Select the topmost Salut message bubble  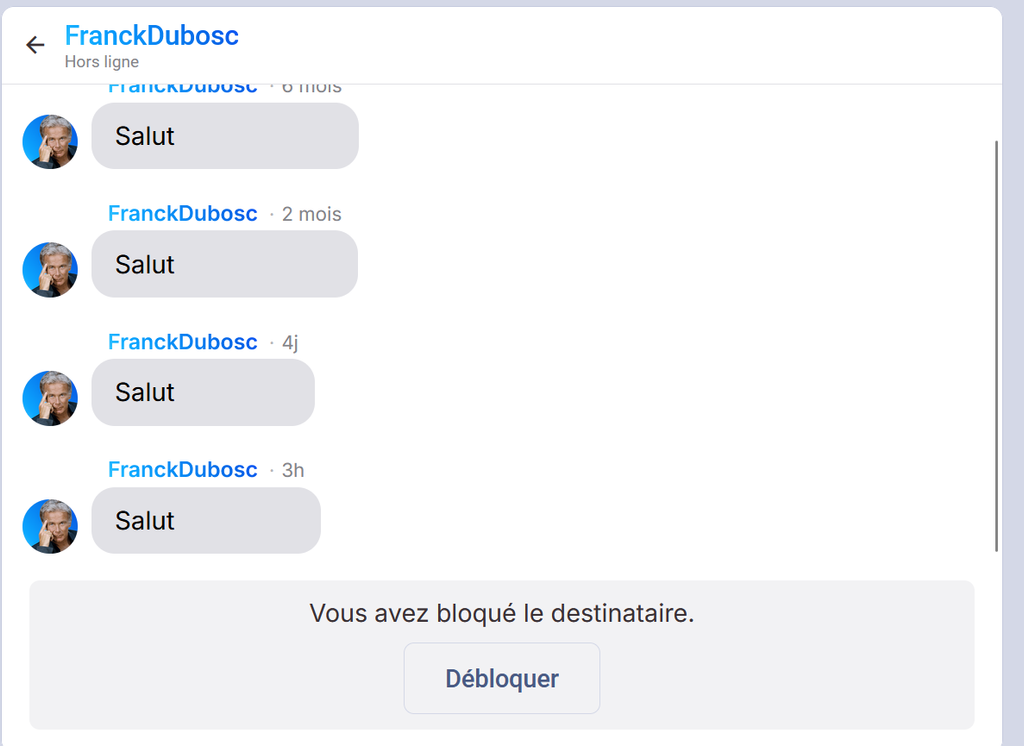pyautogui.click(x=225, y=136)
